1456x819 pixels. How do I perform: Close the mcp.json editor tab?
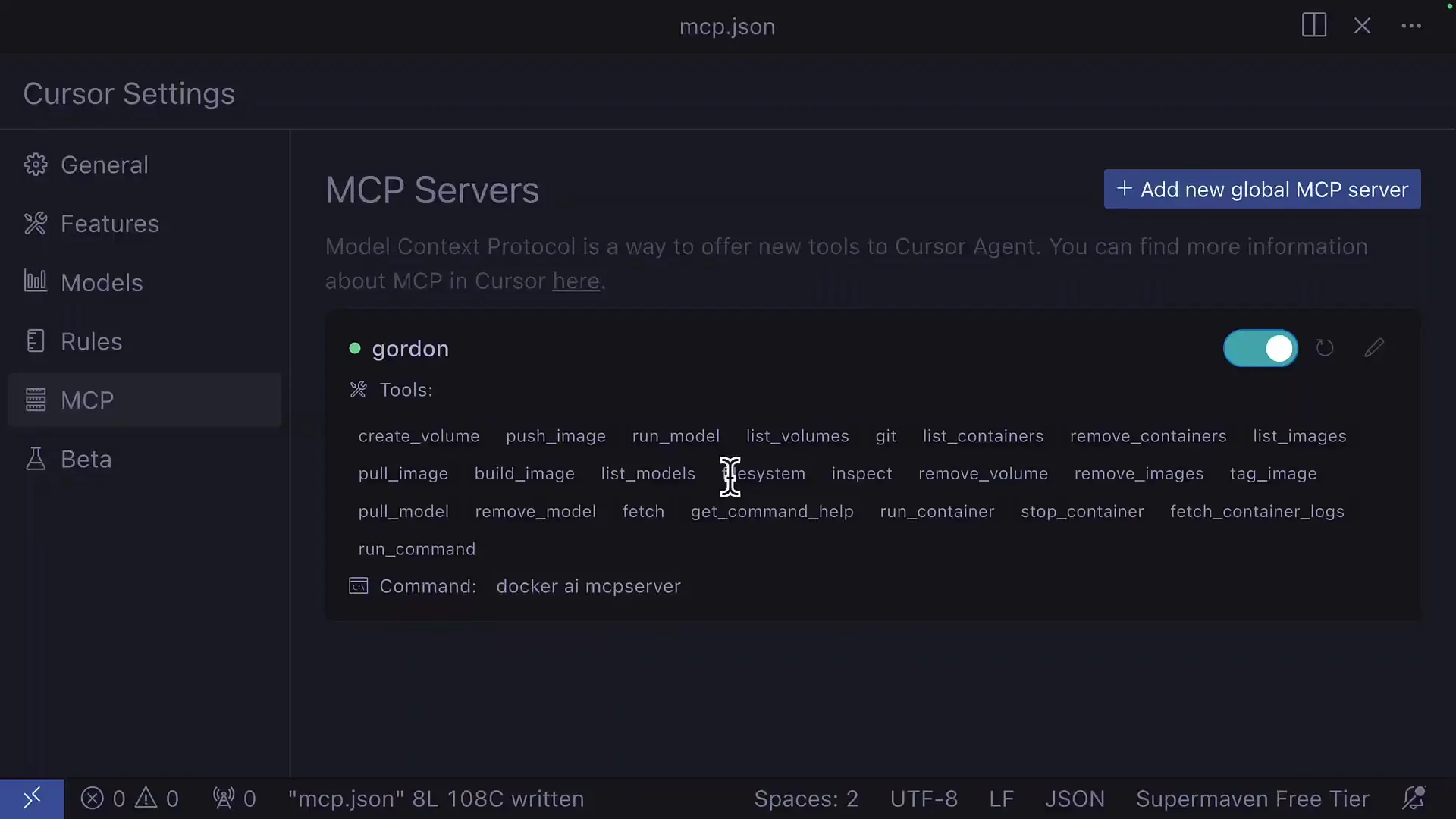[x=1362, y=26]
